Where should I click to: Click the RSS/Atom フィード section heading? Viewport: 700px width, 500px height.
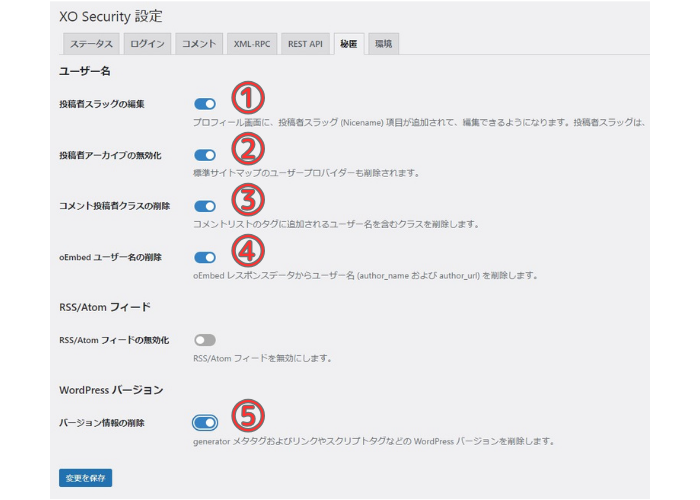coord(105,307)
